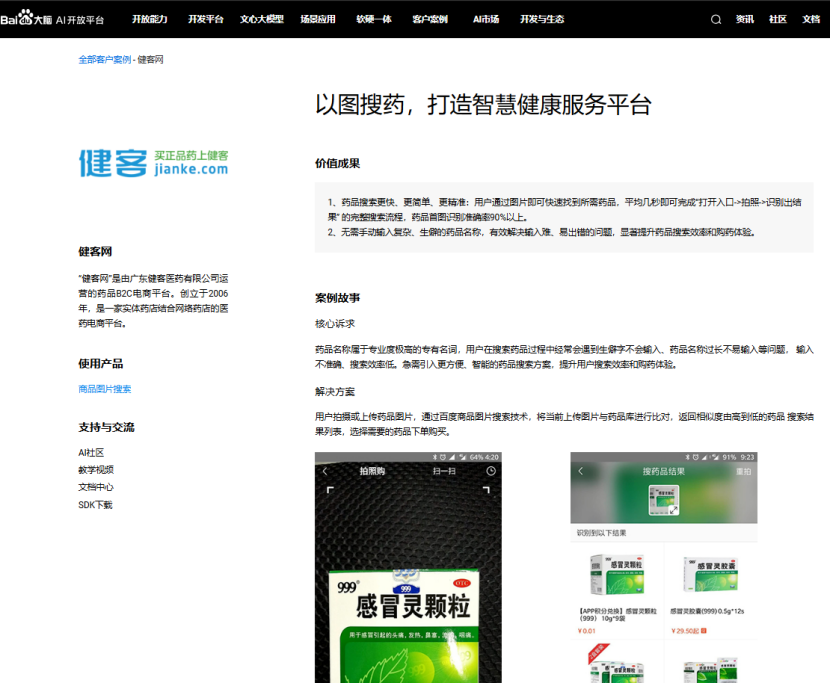Open the 教学视频 sidebar link

tap(95, 468)
